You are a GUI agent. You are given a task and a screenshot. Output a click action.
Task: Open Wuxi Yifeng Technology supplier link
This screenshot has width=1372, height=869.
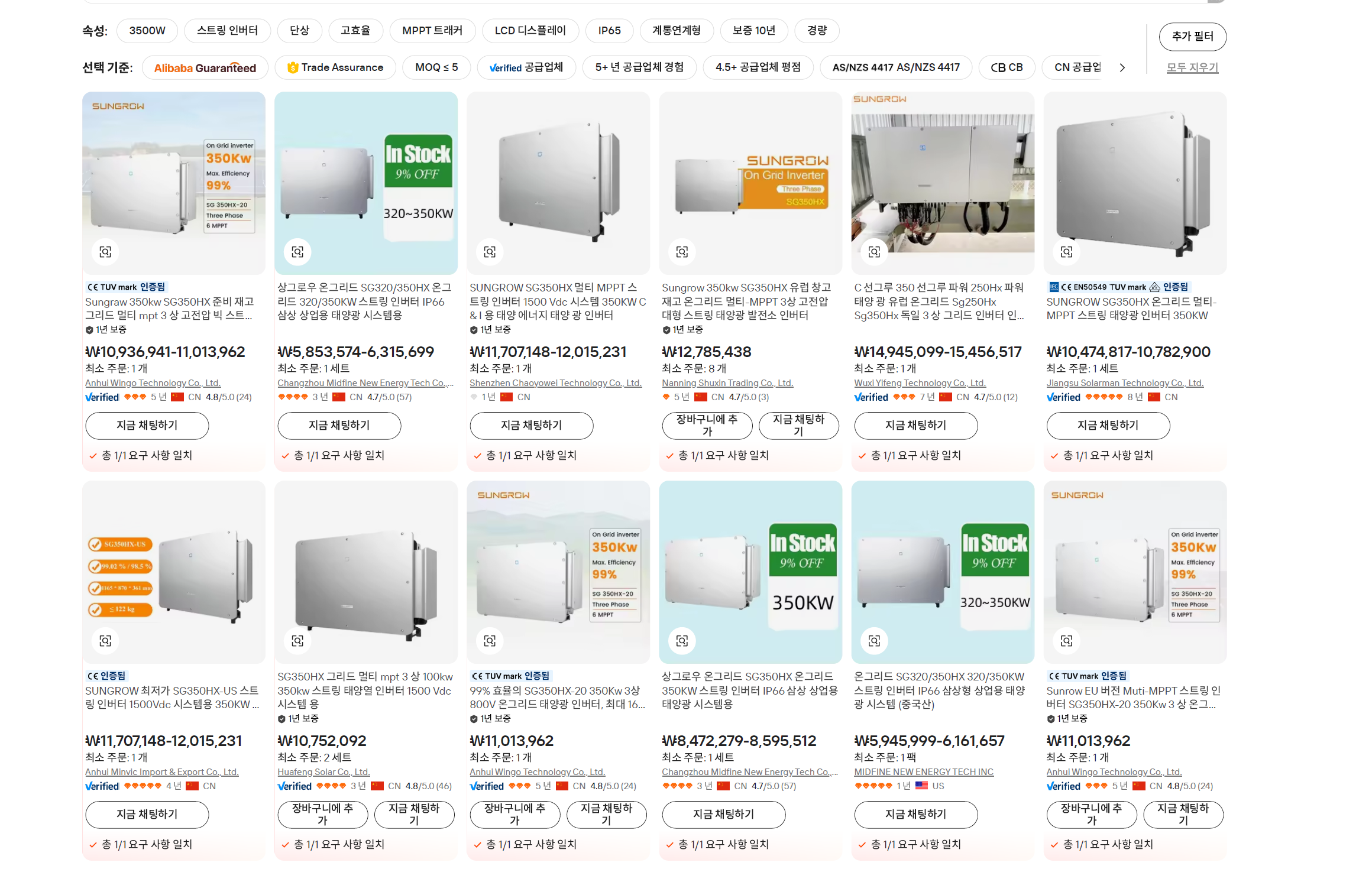click(920, 383)
